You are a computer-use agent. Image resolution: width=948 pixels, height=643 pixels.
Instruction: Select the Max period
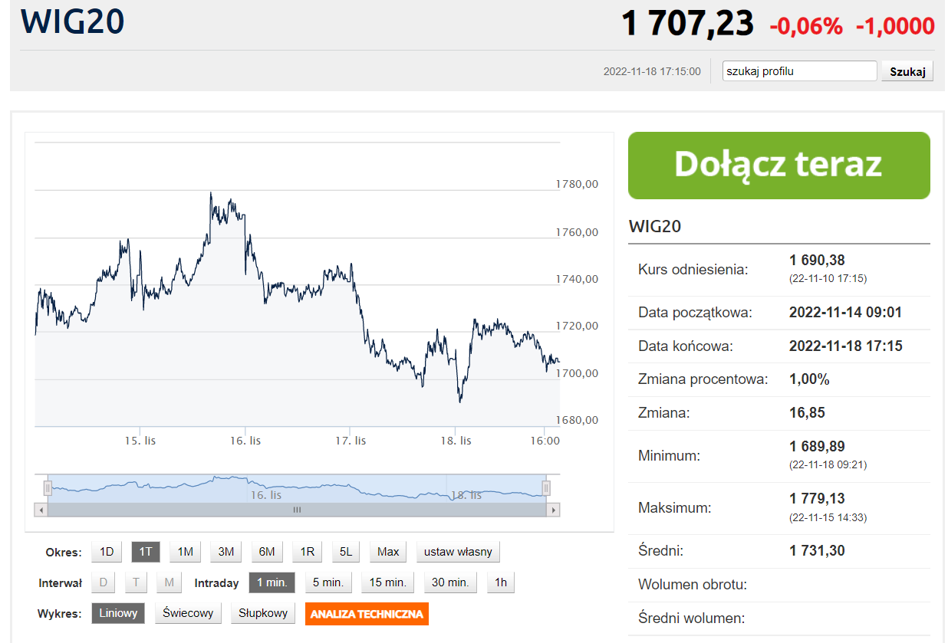click(x=388, y=552)
